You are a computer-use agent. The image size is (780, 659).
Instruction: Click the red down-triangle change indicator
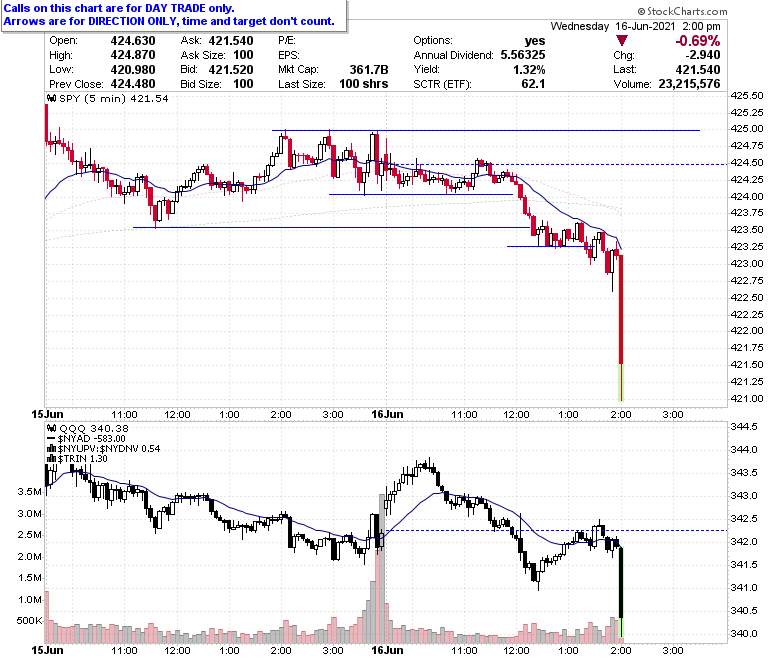tap(621, 41)
